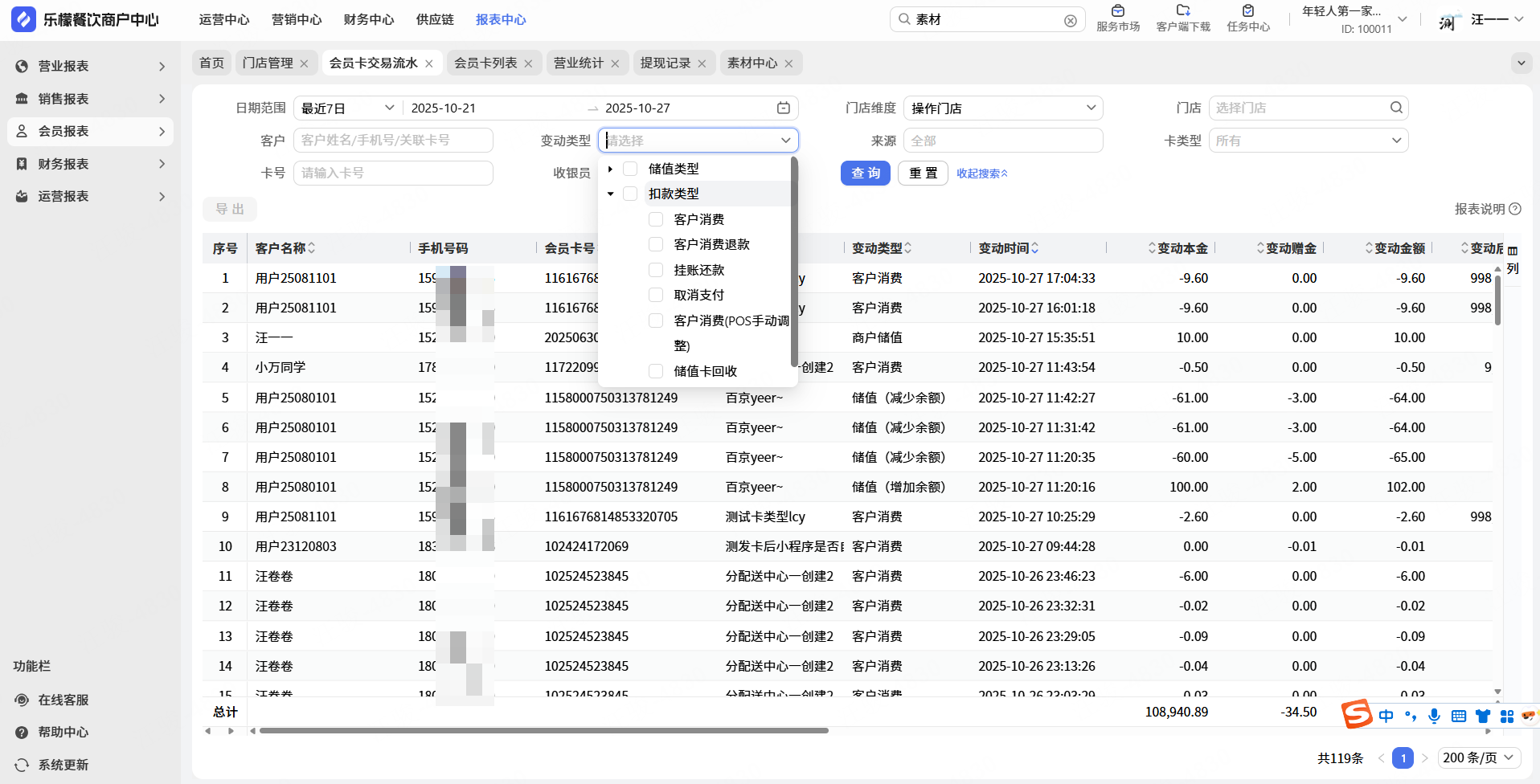1540x784 pixels.
Task: Expand the 储值类型 tree node arrow
Action: [611, 169]
